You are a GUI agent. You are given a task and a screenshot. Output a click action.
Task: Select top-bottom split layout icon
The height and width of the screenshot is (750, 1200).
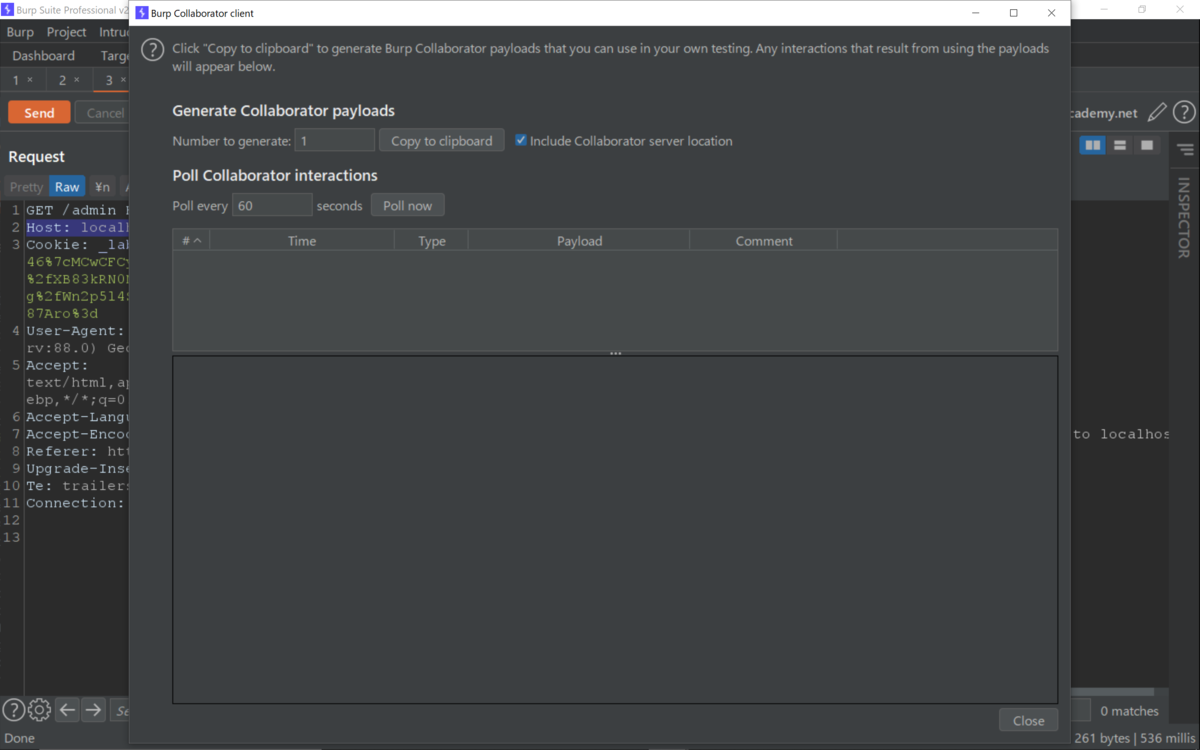pos(1120,146)
